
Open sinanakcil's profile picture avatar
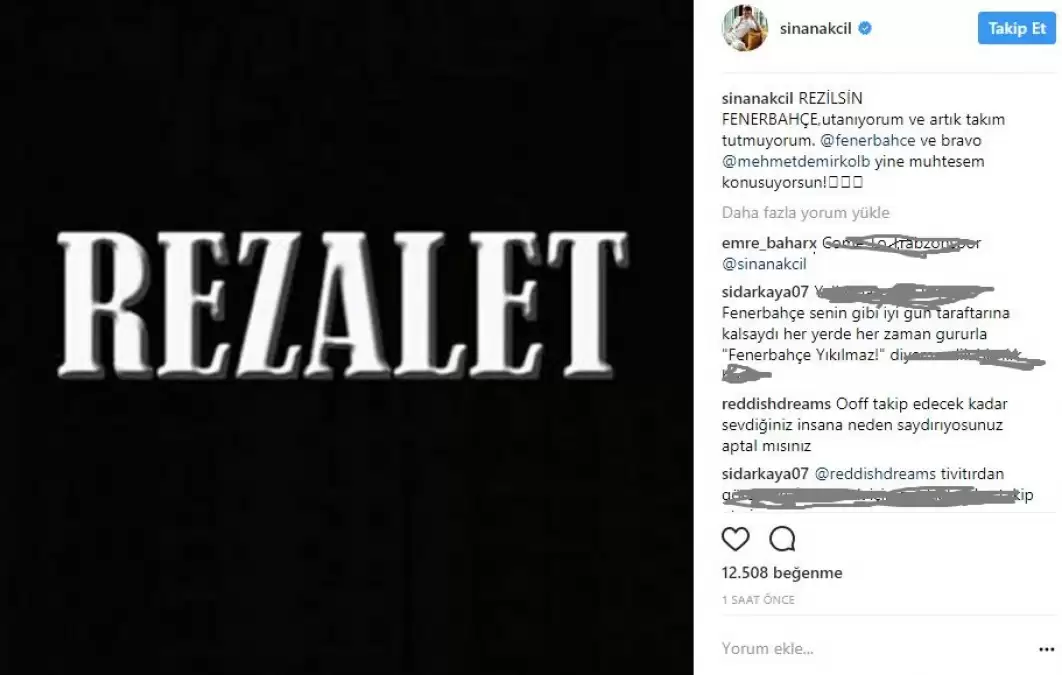[745, 28]
